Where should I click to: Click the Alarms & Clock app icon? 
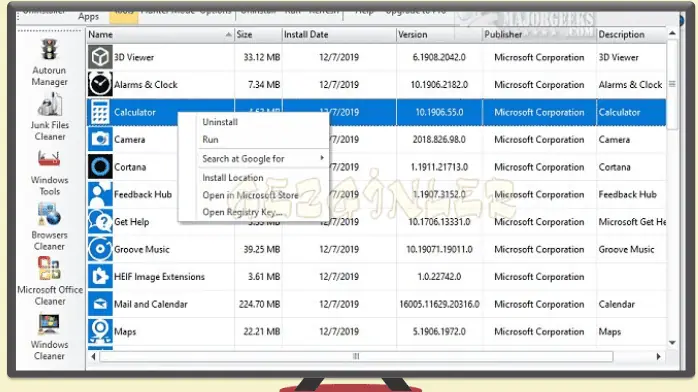(x=100, y=84)
